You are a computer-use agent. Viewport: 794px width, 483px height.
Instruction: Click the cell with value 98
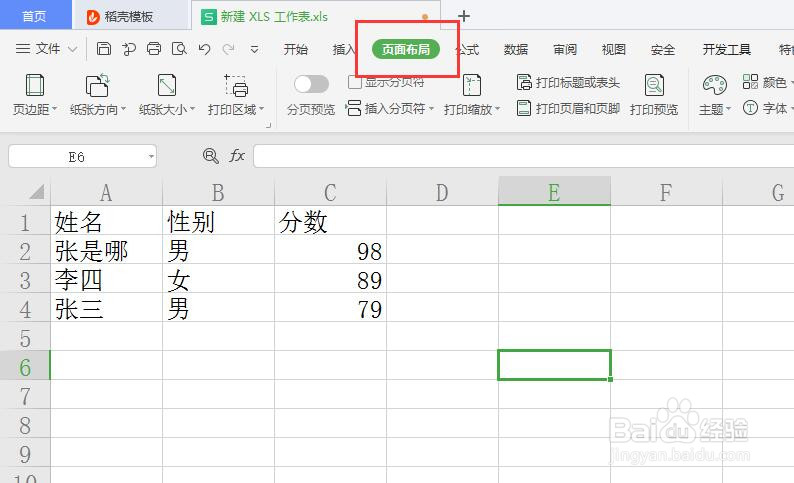click(330, 249)
